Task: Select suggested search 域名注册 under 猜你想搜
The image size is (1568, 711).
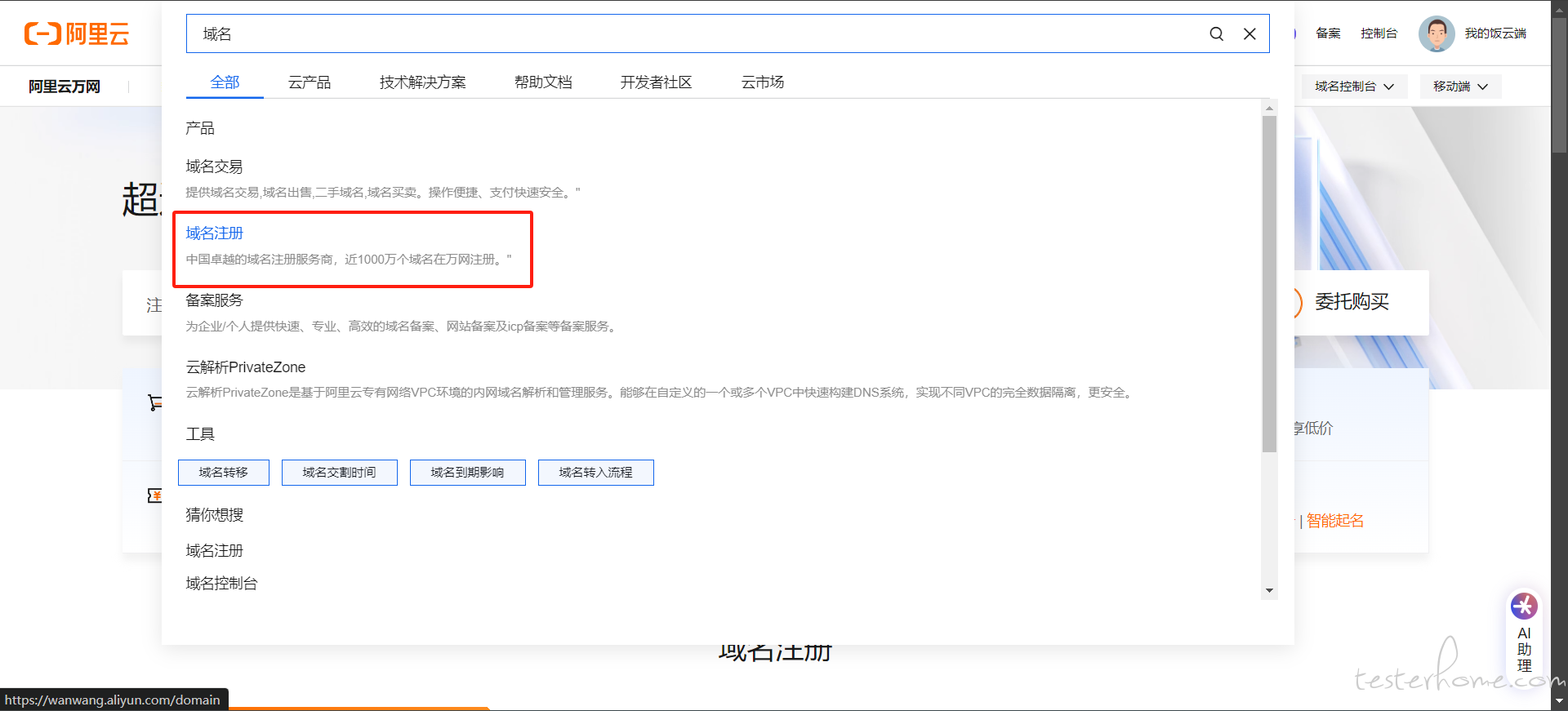Action: [x=214, y=551]
